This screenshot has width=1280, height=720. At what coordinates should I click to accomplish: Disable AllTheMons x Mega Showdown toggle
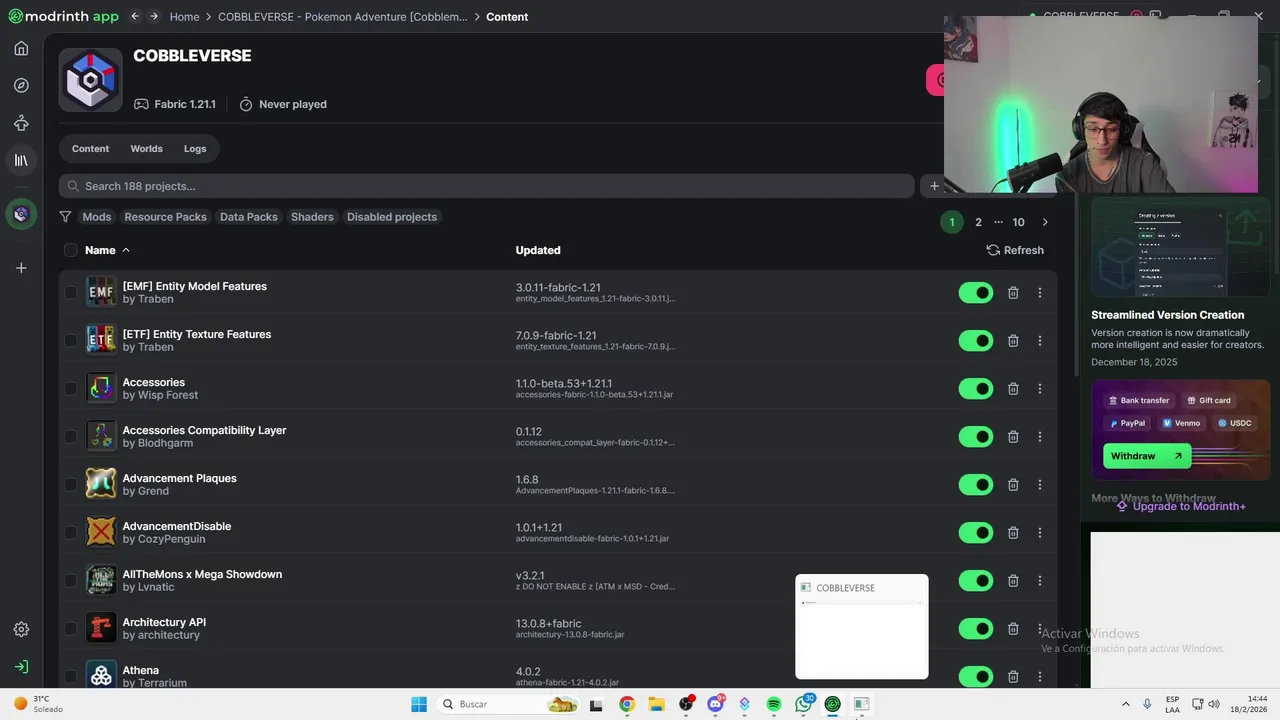[976, 580]
